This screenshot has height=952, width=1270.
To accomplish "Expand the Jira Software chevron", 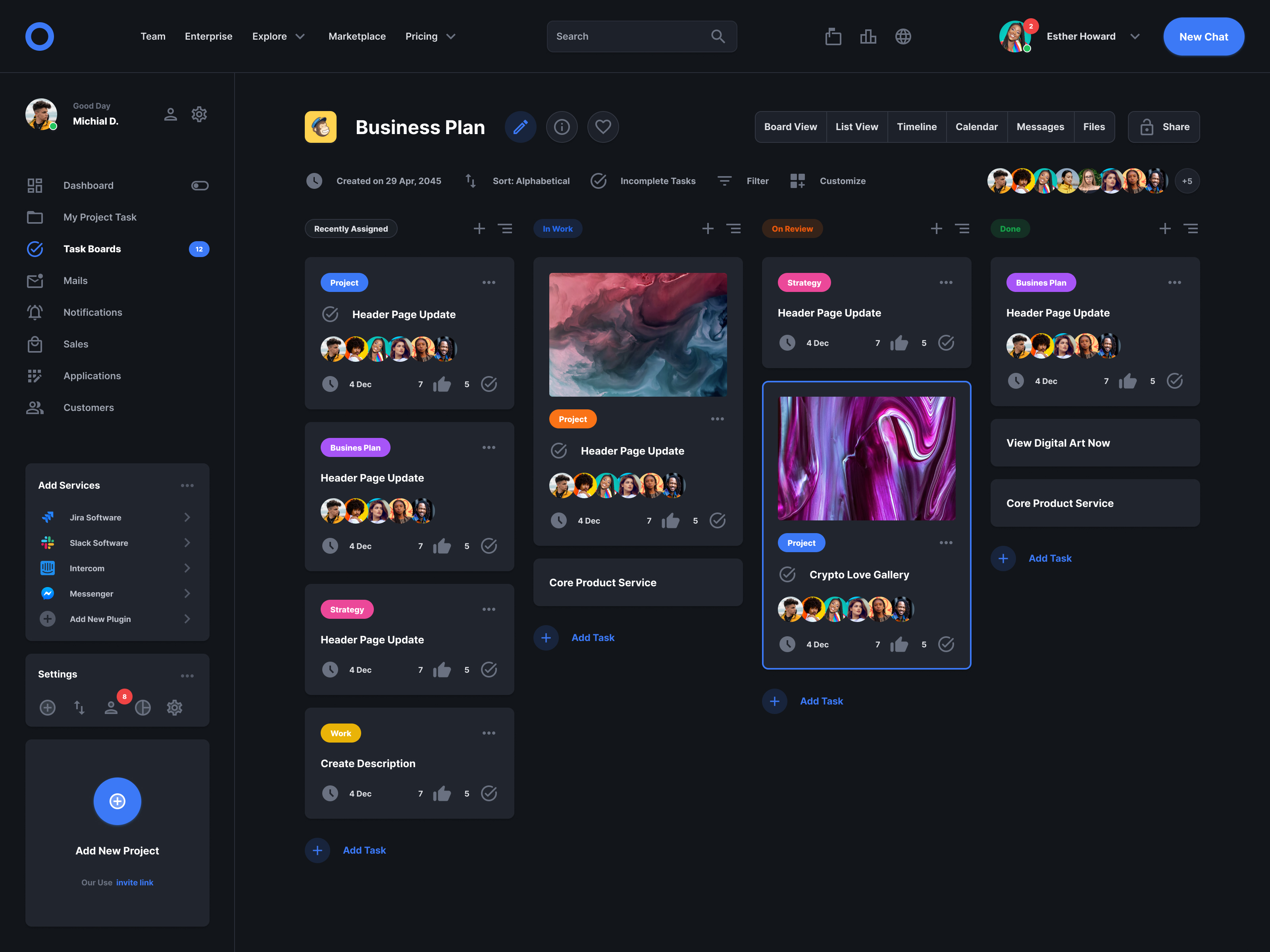I will coord(187,518).
